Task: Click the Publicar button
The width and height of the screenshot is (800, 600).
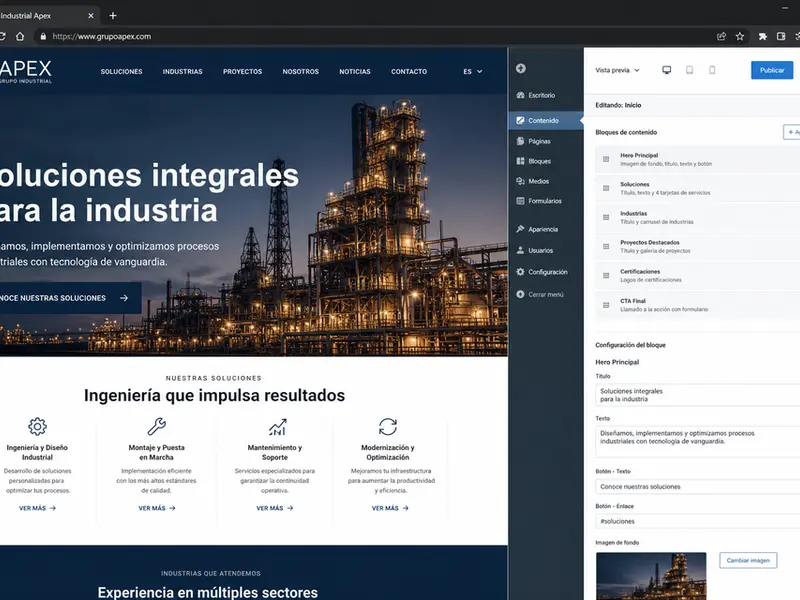Action: pos(772,70)
